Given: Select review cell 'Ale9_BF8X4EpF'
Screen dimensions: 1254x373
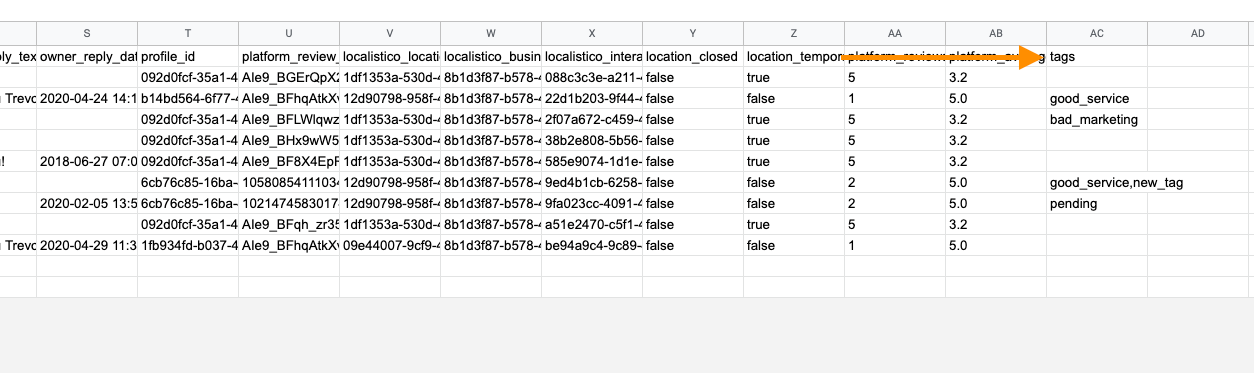Looking at the screenshot, I should click(x=289, y=162).
